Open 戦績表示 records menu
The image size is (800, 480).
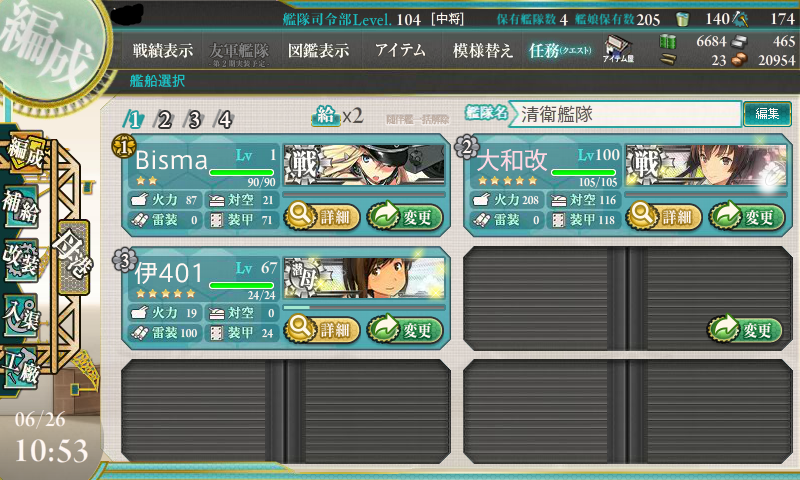[163, 50]
